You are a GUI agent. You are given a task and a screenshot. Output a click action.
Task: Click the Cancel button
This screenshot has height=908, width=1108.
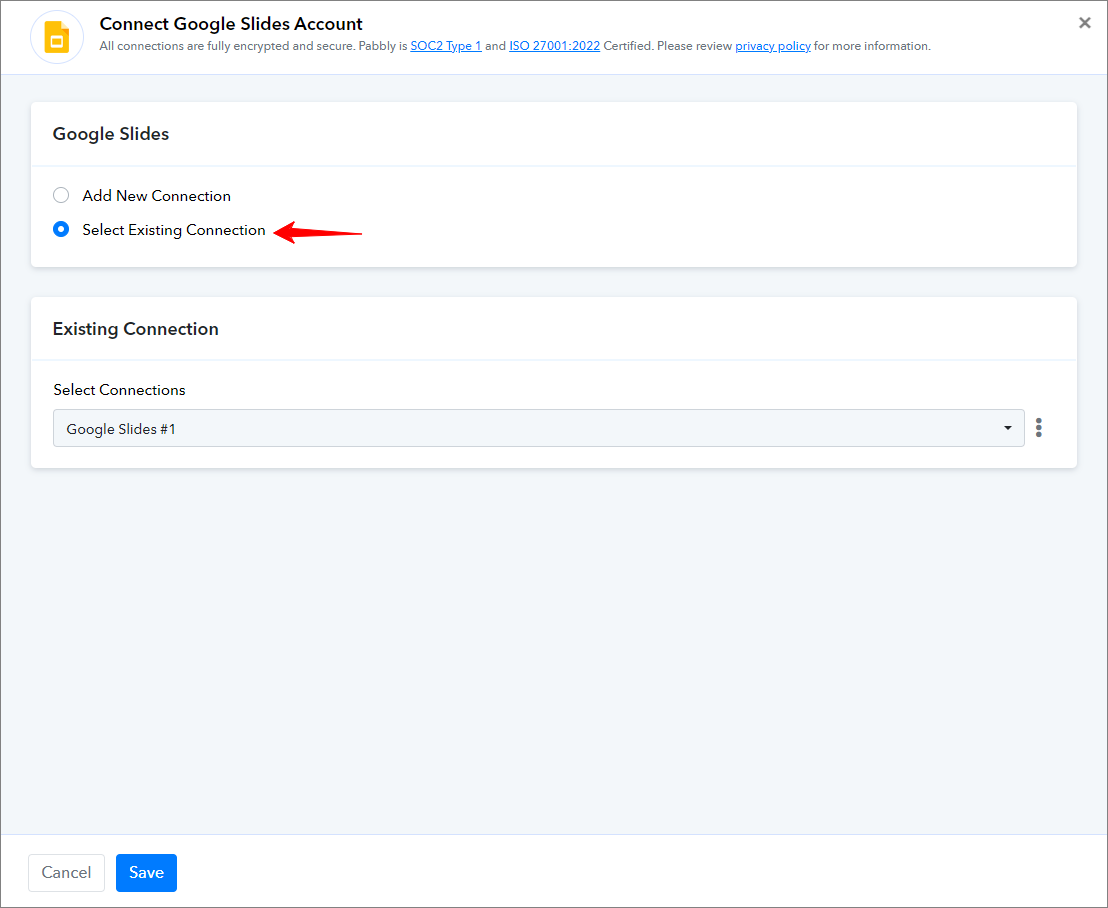click(x=66, y=873)
